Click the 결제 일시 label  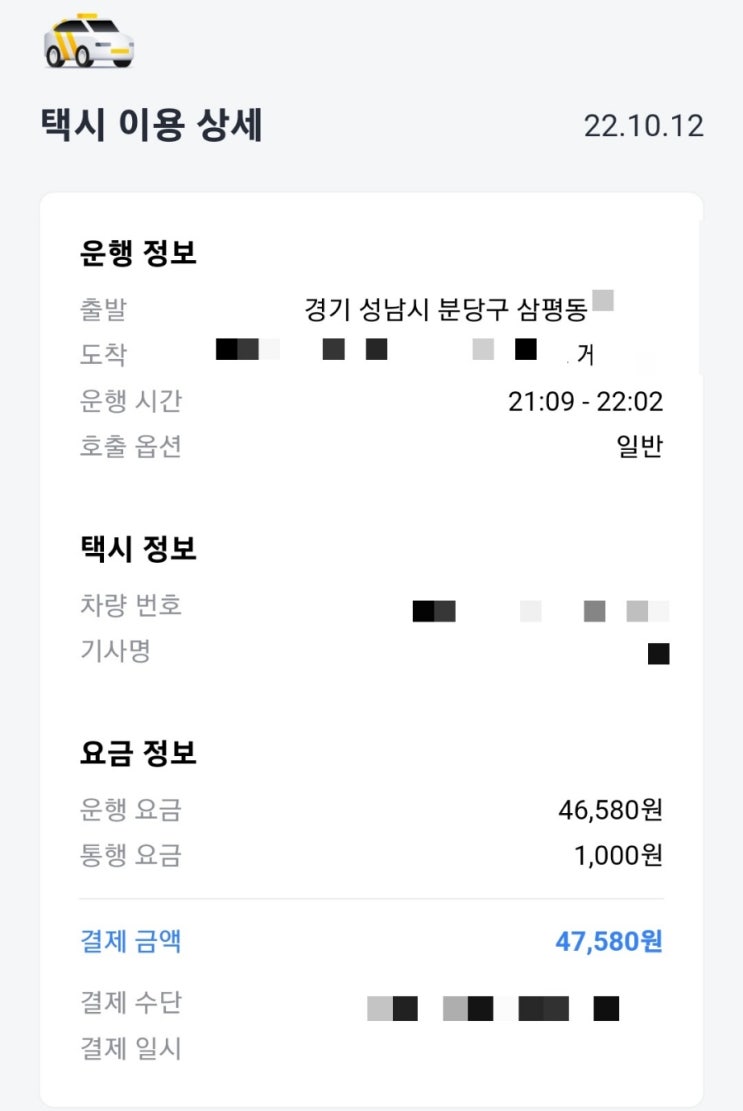(x=130, y=1049)
